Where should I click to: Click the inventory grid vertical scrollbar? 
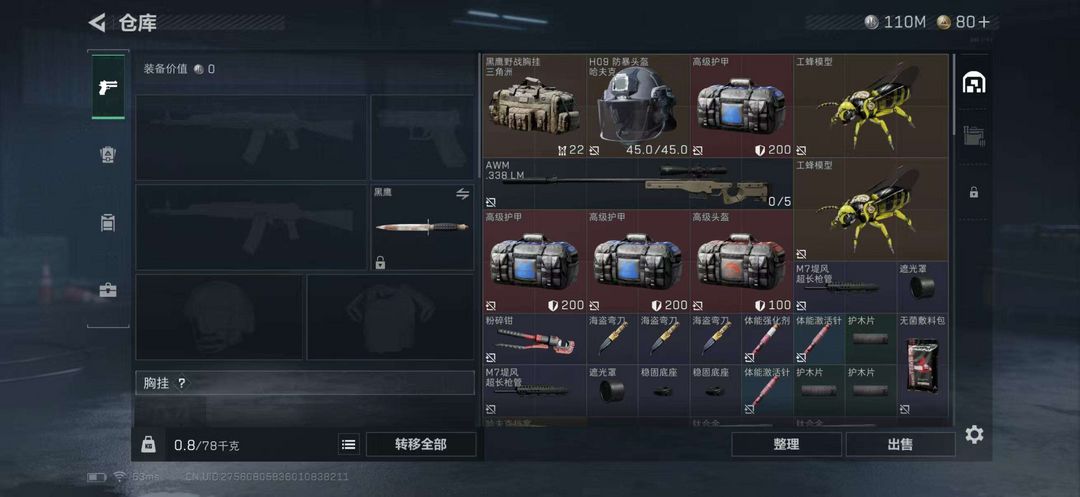tap(954, 95)
